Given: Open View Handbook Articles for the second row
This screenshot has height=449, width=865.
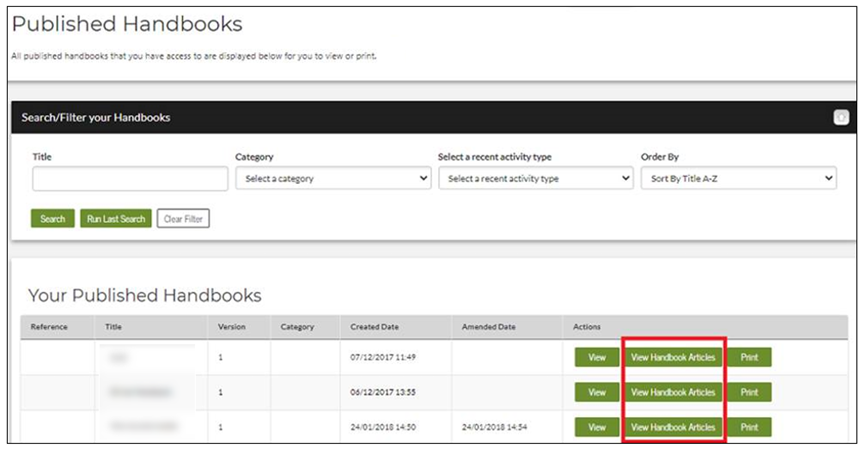Looking at the screenshot, I should point(673,392).
